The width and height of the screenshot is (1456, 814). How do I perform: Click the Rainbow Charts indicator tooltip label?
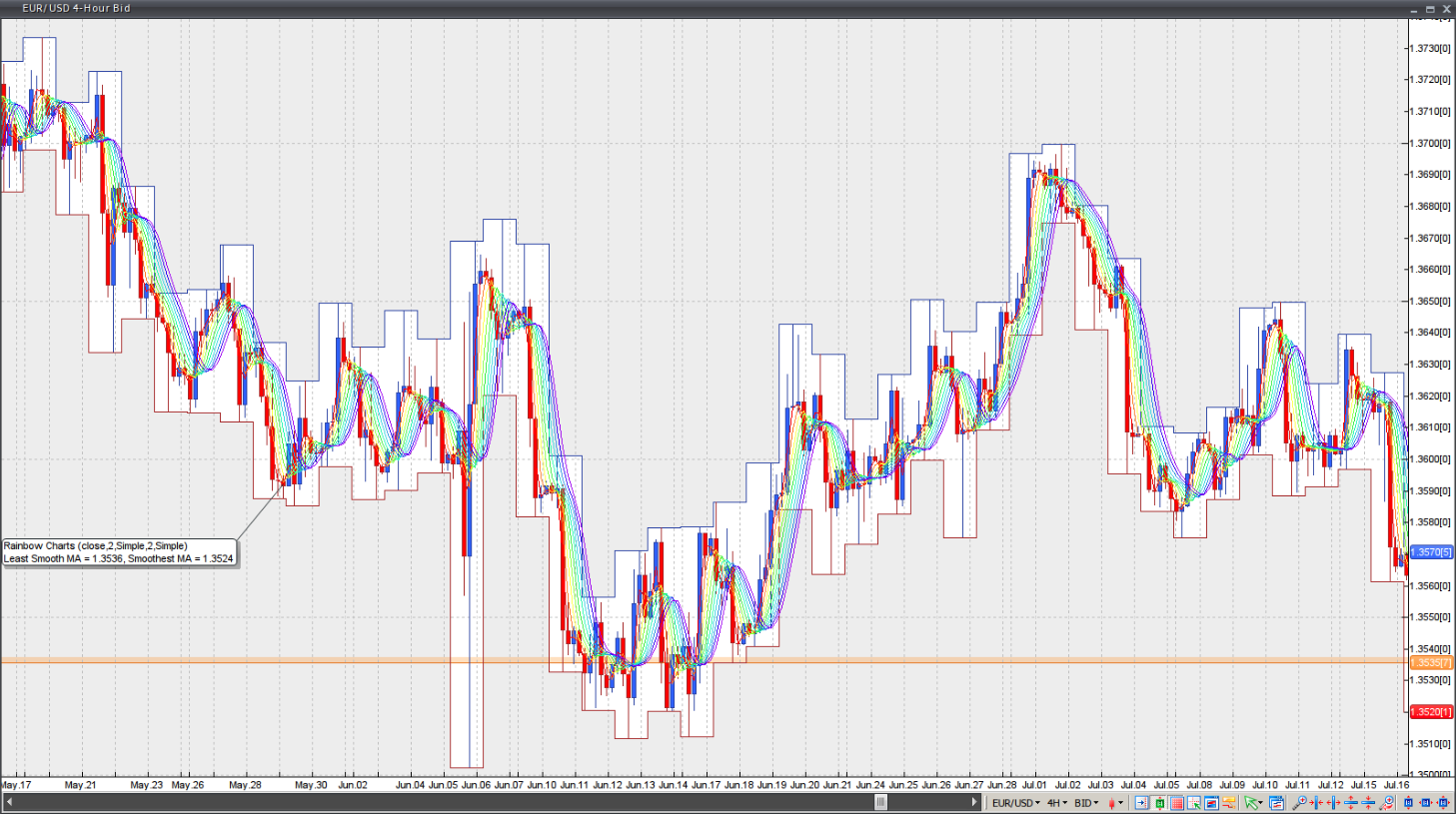118,551
